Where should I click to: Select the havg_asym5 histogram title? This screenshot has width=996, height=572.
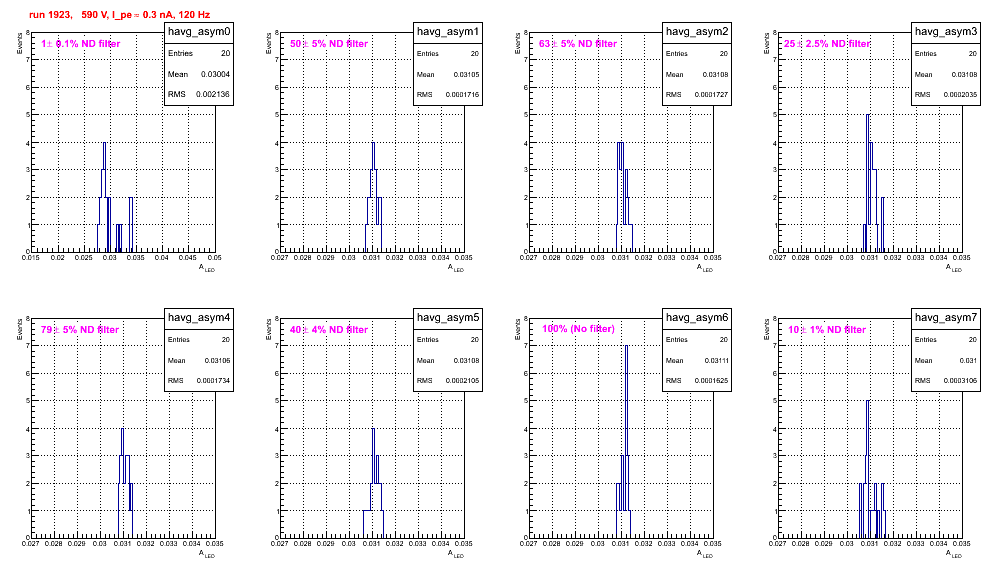[448, 318]
